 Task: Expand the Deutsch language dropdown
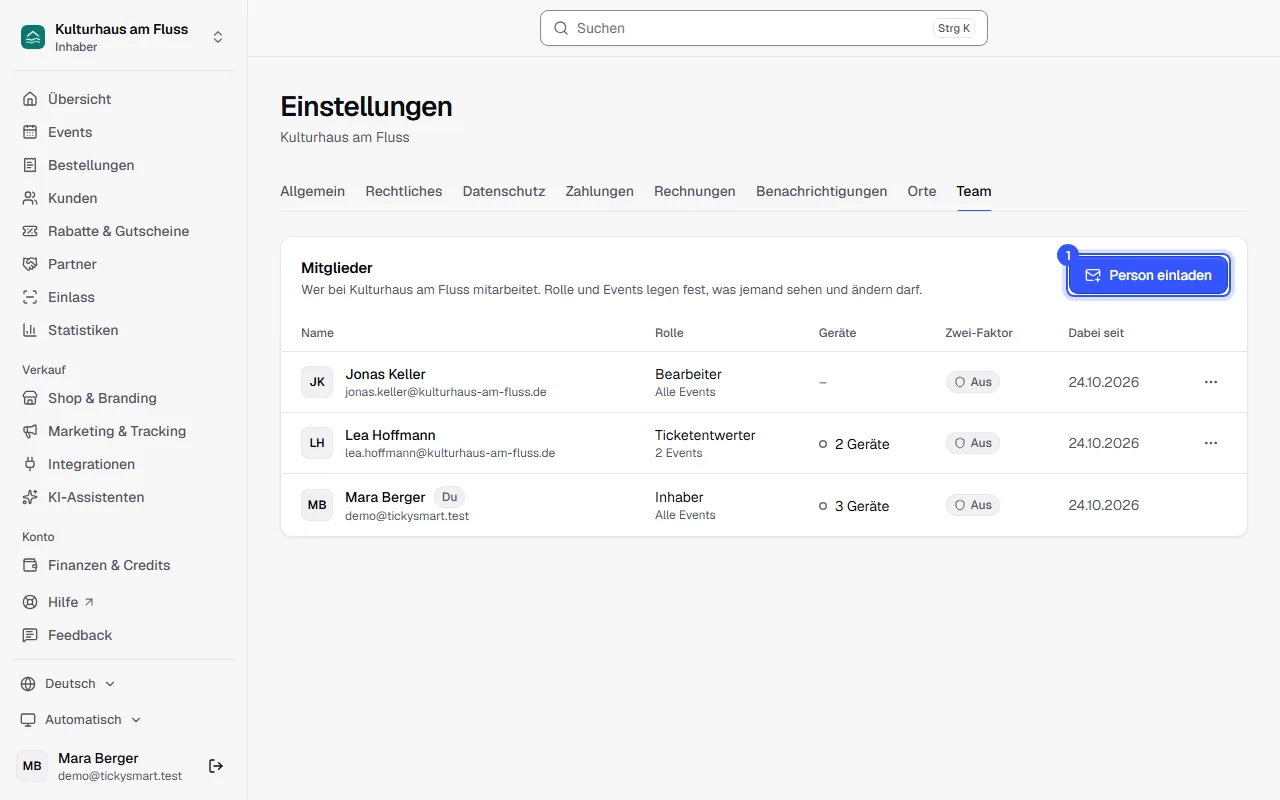click(x=68, y=684)
